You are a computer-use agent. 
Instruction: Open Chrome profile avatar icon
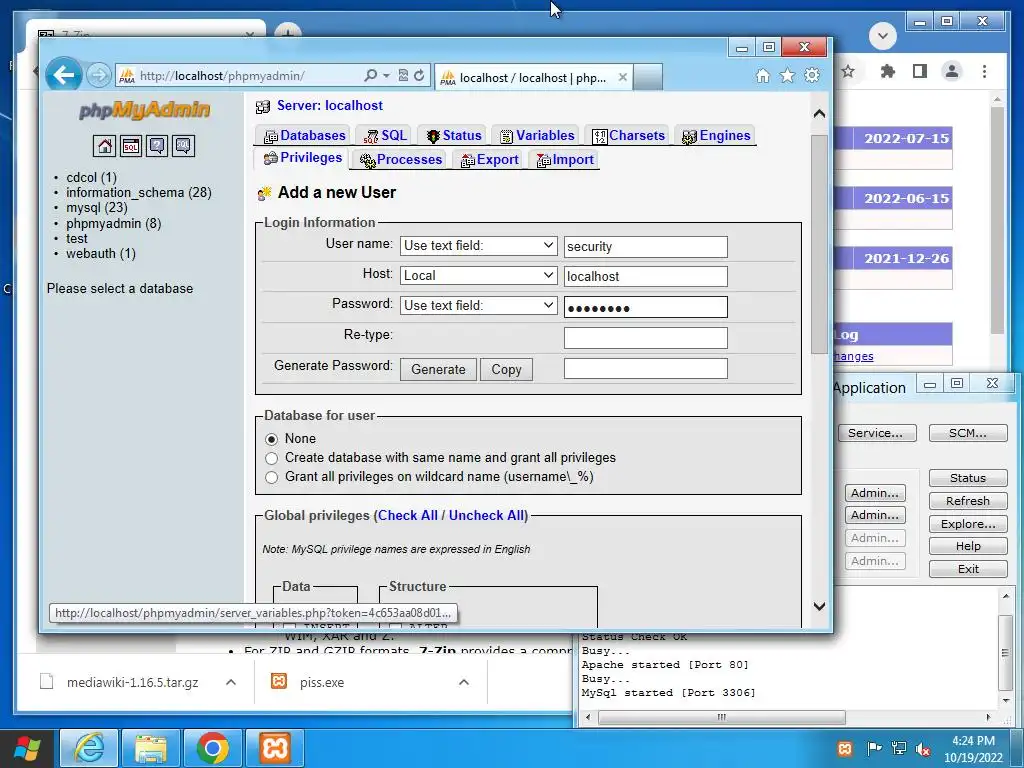tap(952, 71)
